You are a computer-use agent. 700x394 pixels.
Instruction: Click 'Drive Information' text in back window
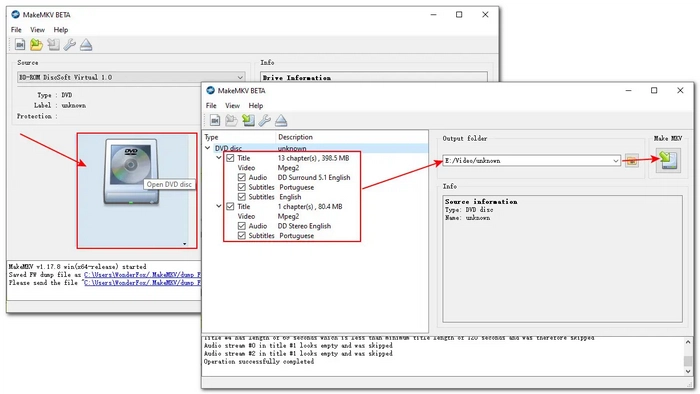tap(296, 78)
